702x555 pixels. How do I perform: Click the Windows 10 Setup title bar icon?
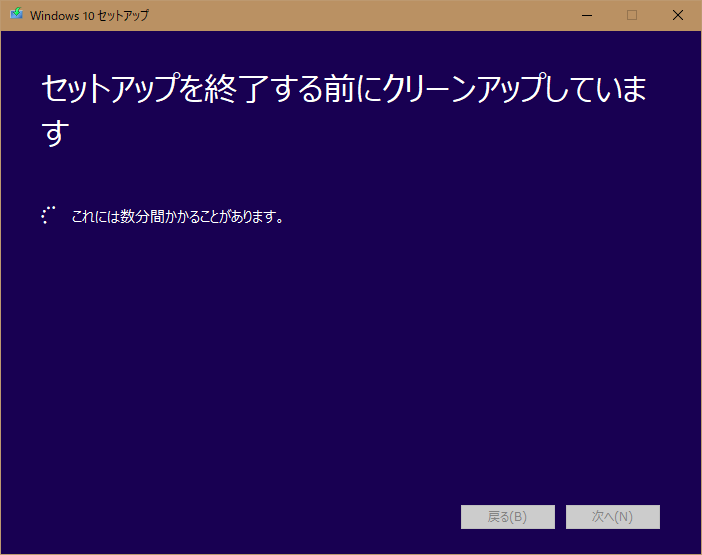[x=16, y=15]
